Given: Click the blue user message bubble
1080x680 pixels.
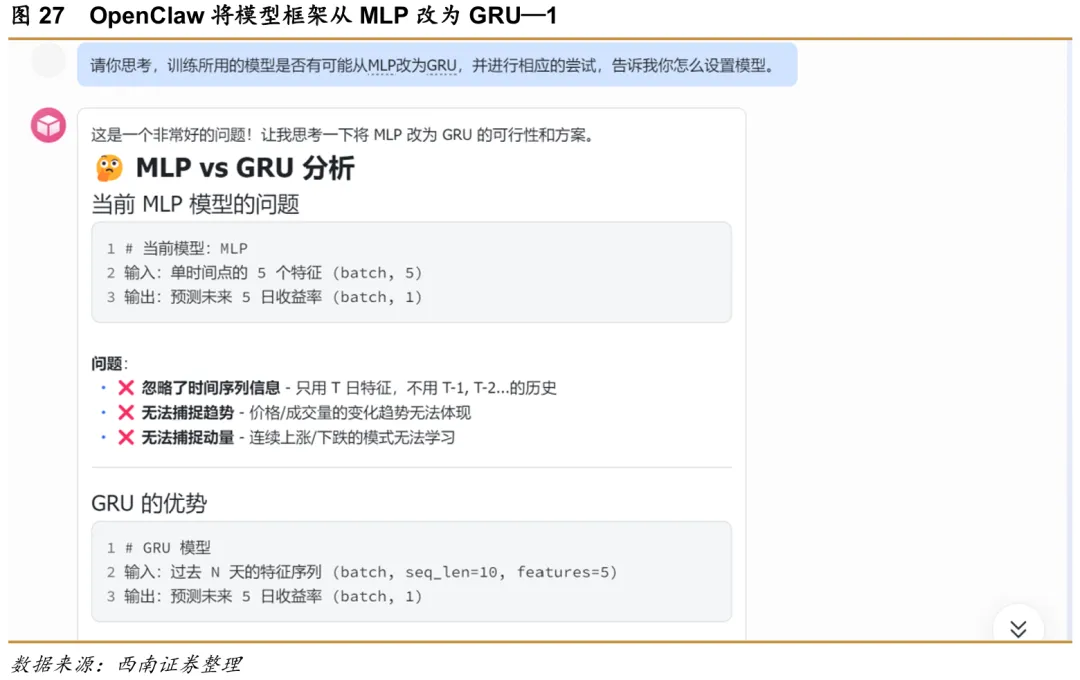Looking at the screenshot, I should (437, 65).
